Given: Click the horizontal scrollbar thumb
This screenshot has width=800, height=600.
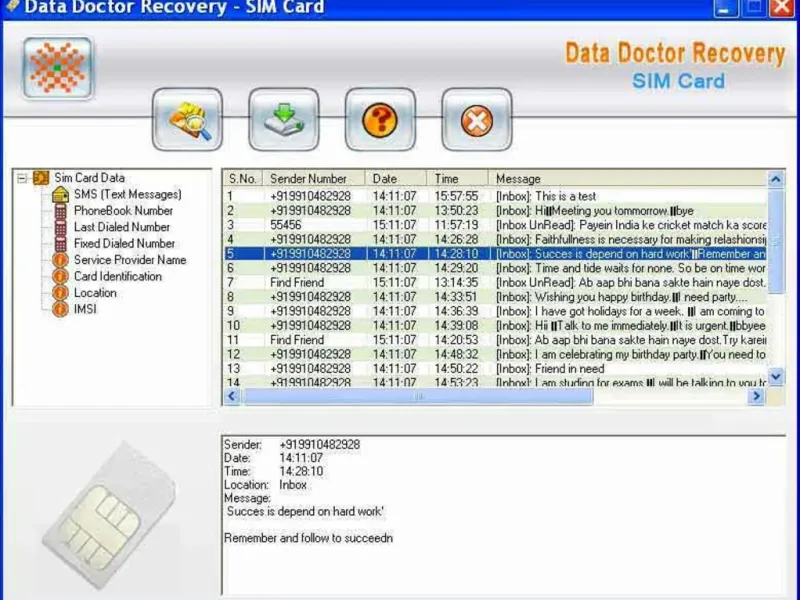Looking at the screenshot, I should [x=418, y=396].
